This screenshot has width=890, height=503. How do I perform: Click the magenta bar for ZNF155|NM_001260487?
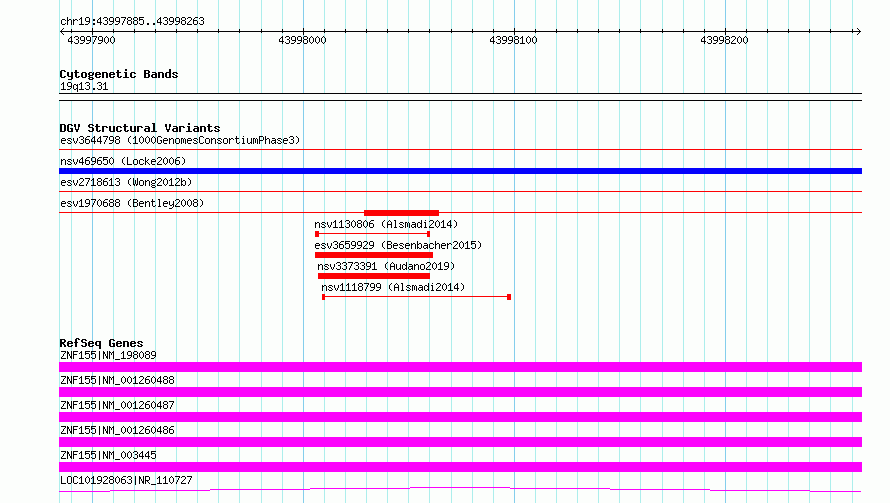(460, 417)
